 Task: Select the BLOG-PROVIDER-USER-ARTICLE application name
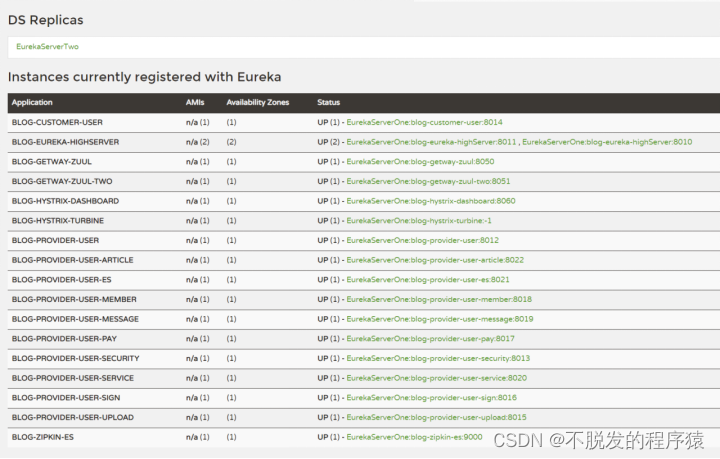[x=73, y=260]
